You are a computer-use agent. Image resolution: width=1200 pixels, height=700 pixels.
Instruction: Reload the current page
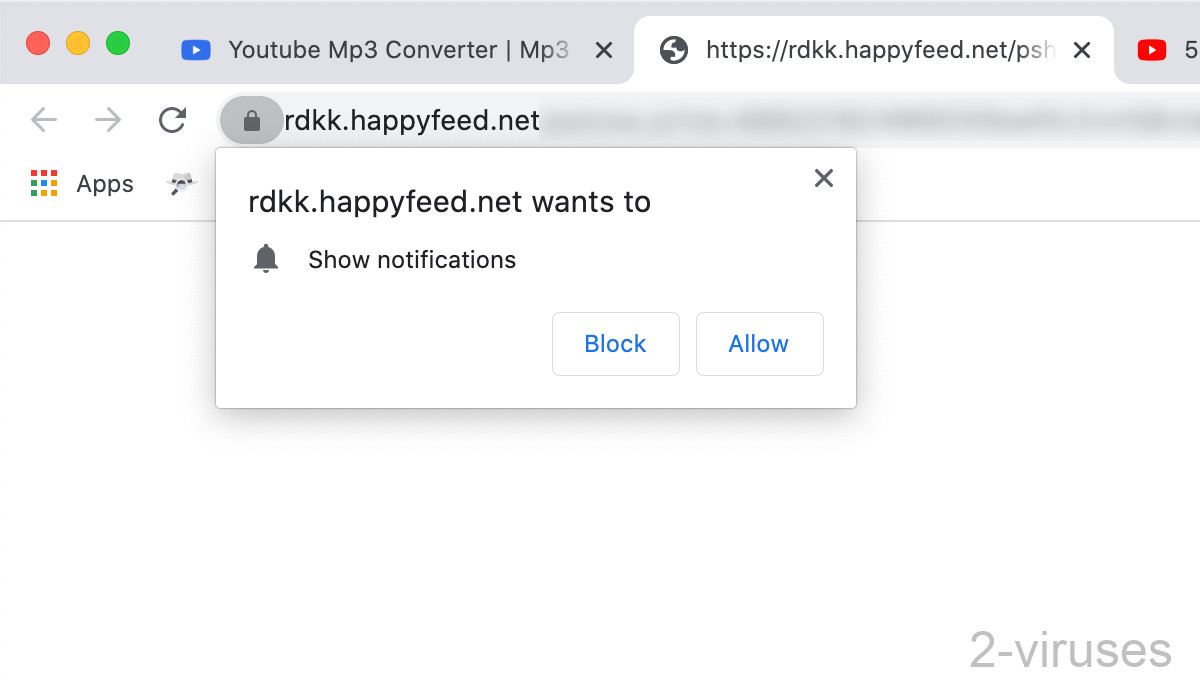[172, 119]
